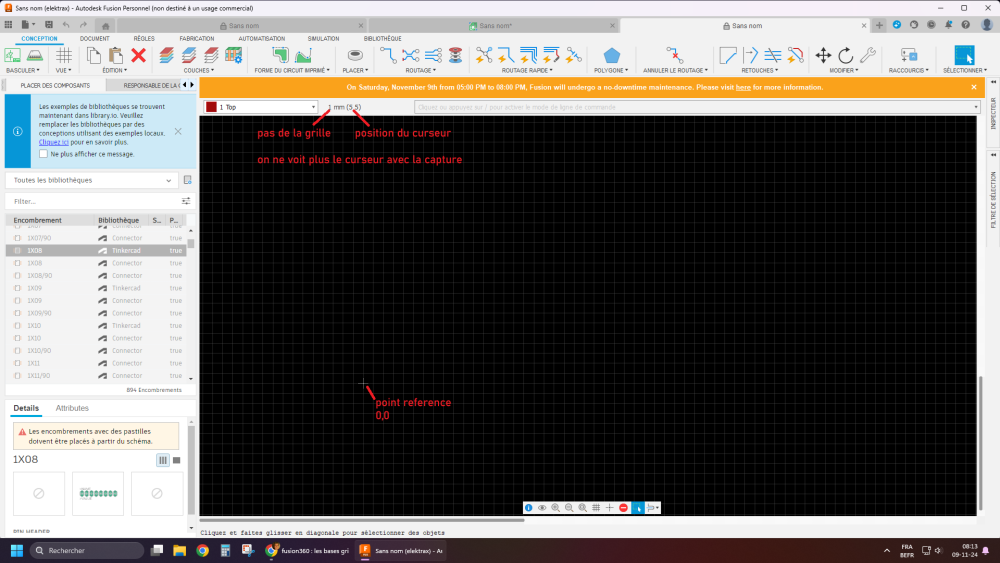
Task: Open the COUCHES dropdown menu
Action: [199, 70]
